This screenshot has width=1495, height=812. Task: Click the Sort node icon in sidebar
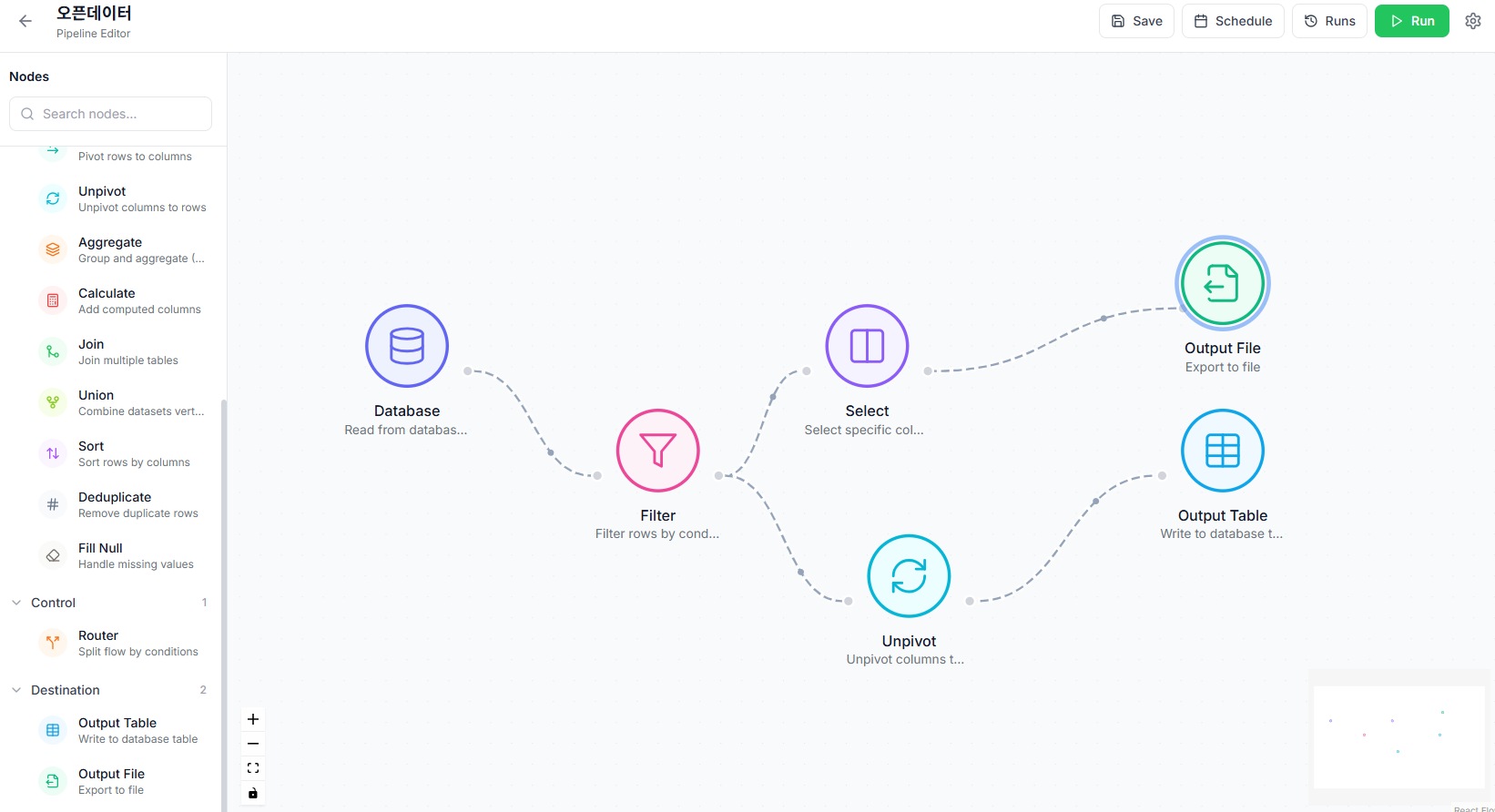53,453
